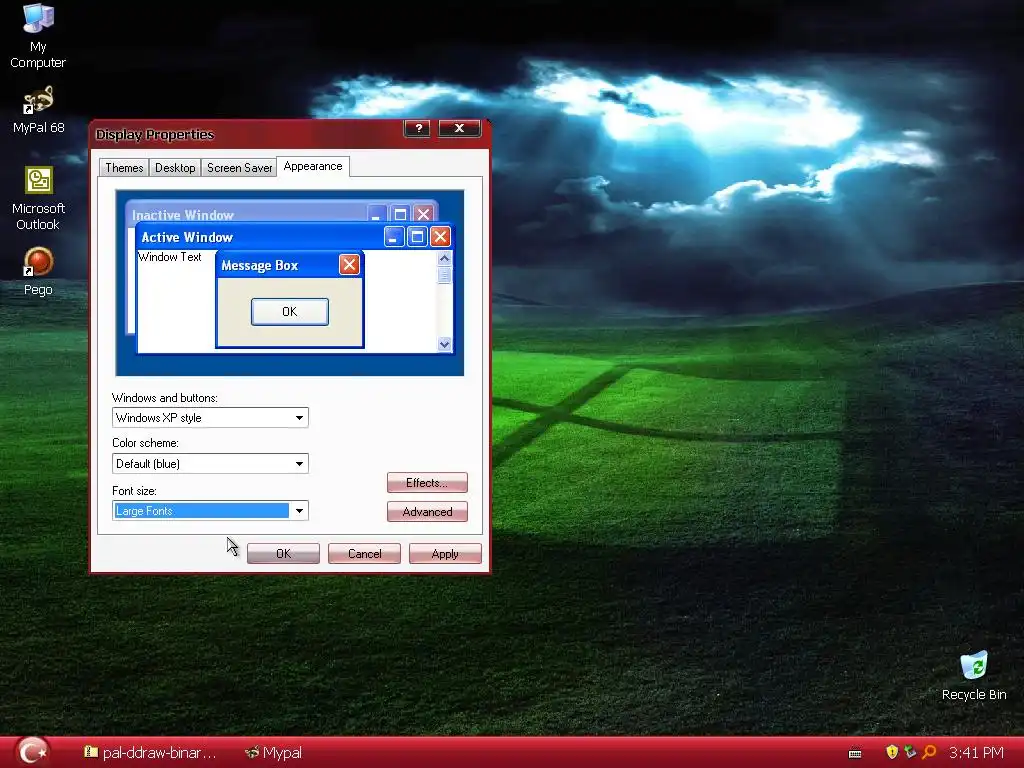
Task: Click preview Inactive Window title bar
Action: click(x=281, y=214)
